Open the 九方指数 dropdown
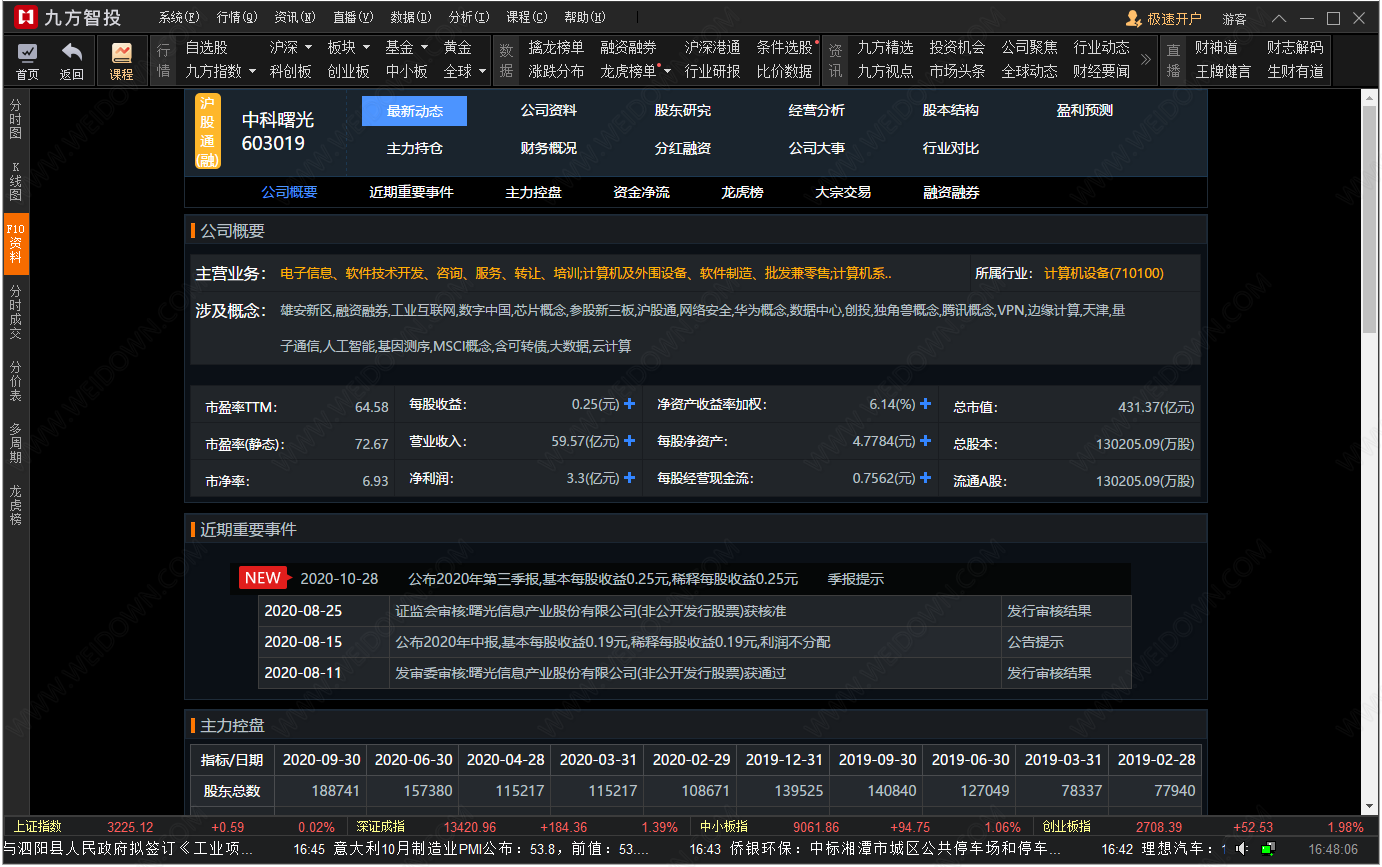The image size is (1382, 867). (x=220, y=71)
